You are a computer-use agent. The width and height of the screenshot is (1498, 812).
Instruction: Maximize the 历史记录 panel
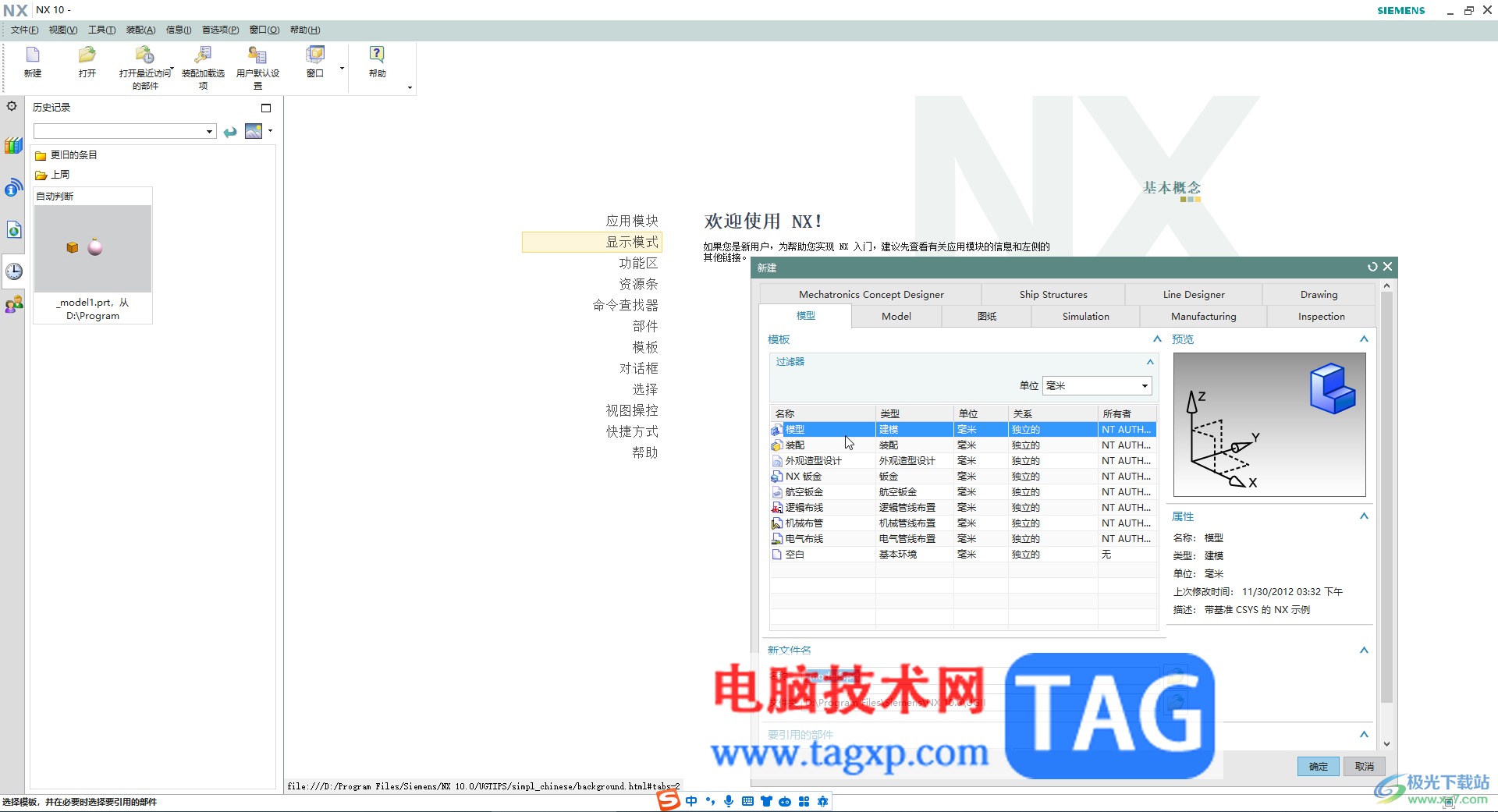pos(266,108)
